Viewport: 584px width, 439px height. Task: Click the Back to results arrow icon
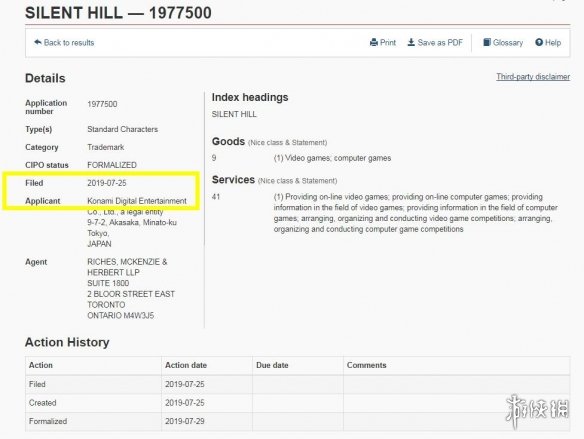[38, 42]
